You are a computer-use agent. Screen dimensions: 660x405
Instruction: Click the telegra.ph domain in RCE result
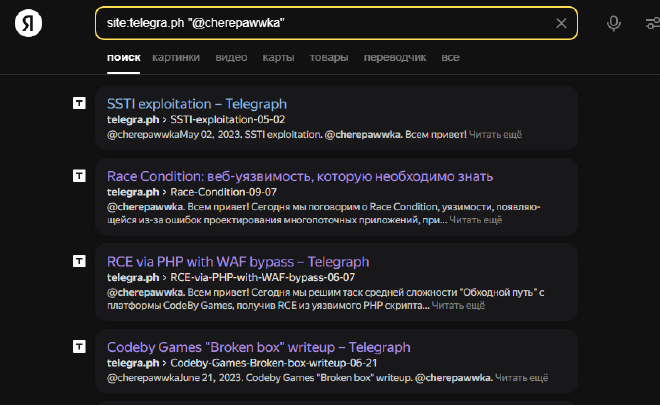point(133,277)
